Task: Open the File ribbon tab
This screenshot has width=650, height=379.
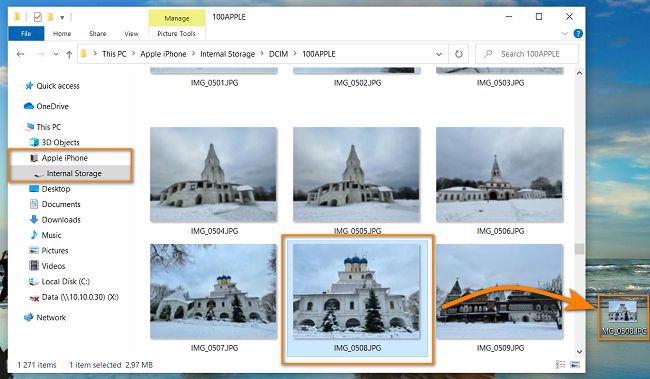Action: tap(26, 34)
